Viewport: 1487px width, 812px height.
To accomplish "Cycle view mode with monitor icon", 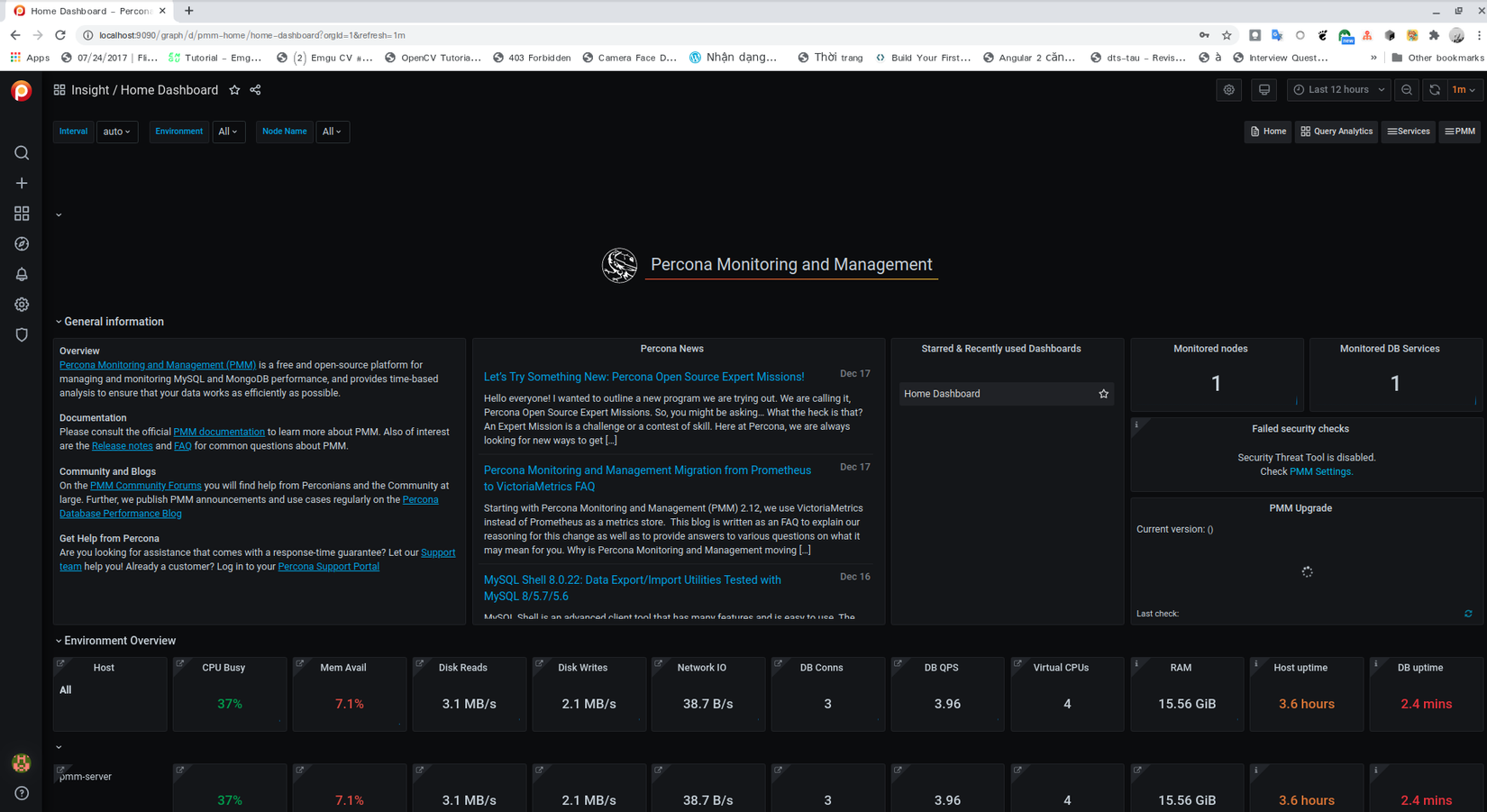I will 1264,90.
